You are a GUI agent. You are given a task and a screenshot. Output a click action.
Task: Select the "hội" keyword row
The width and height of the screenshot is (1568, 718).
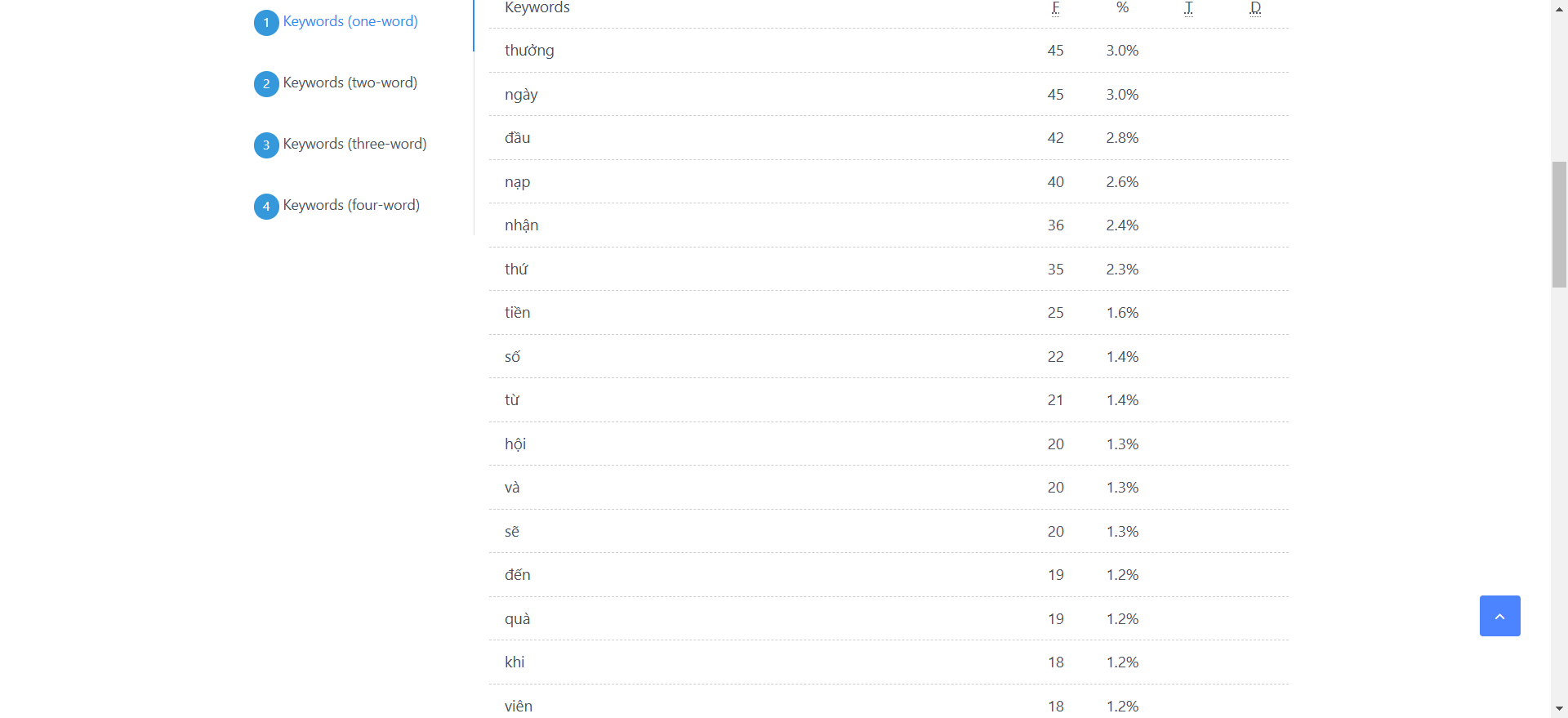pos(515,444)
